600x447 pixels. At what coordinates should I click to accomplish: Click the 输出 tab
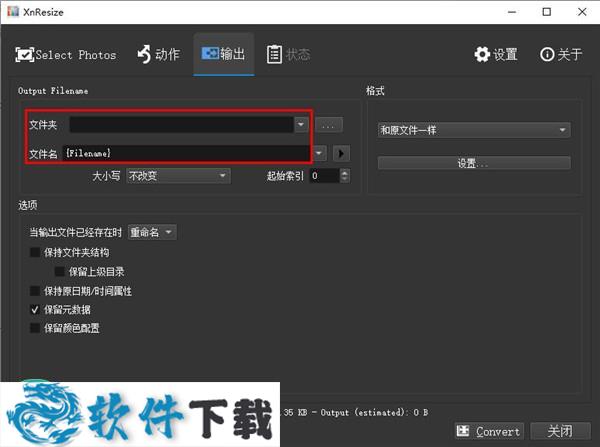click(x=223, y=54)
